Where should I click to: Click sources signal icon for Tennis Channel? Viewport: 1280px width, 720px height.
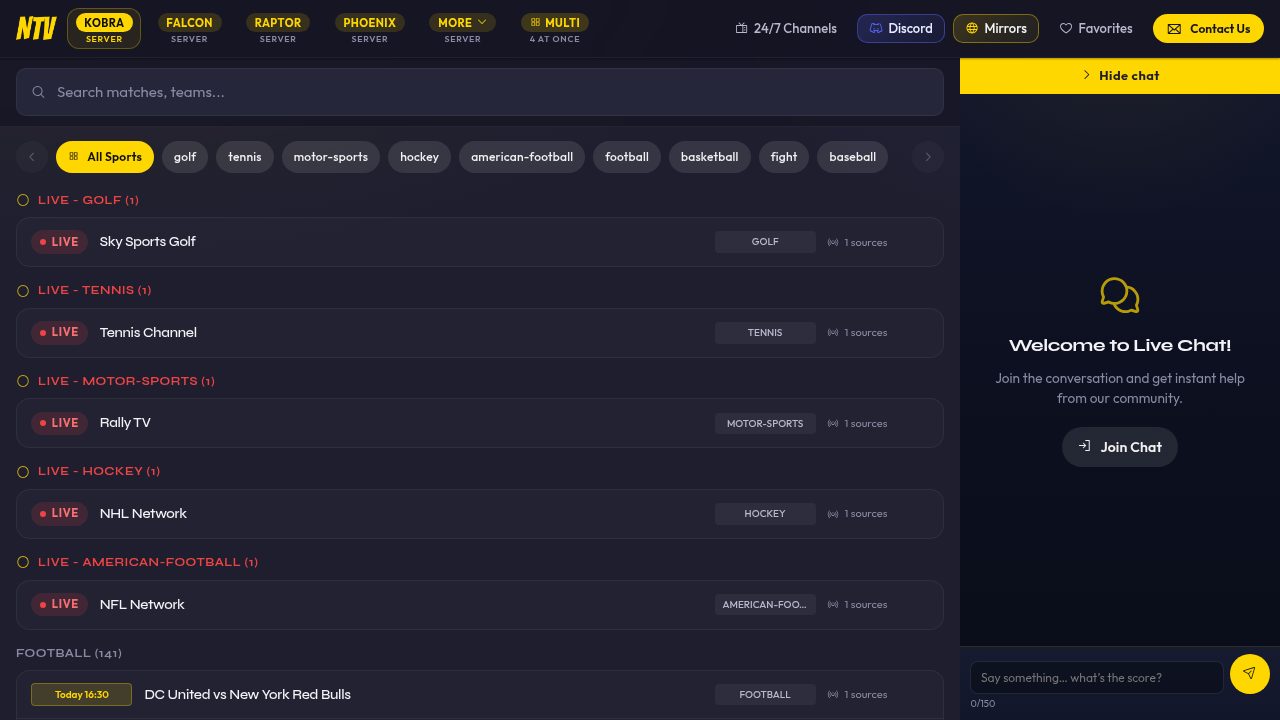click(x=833, y=333)
